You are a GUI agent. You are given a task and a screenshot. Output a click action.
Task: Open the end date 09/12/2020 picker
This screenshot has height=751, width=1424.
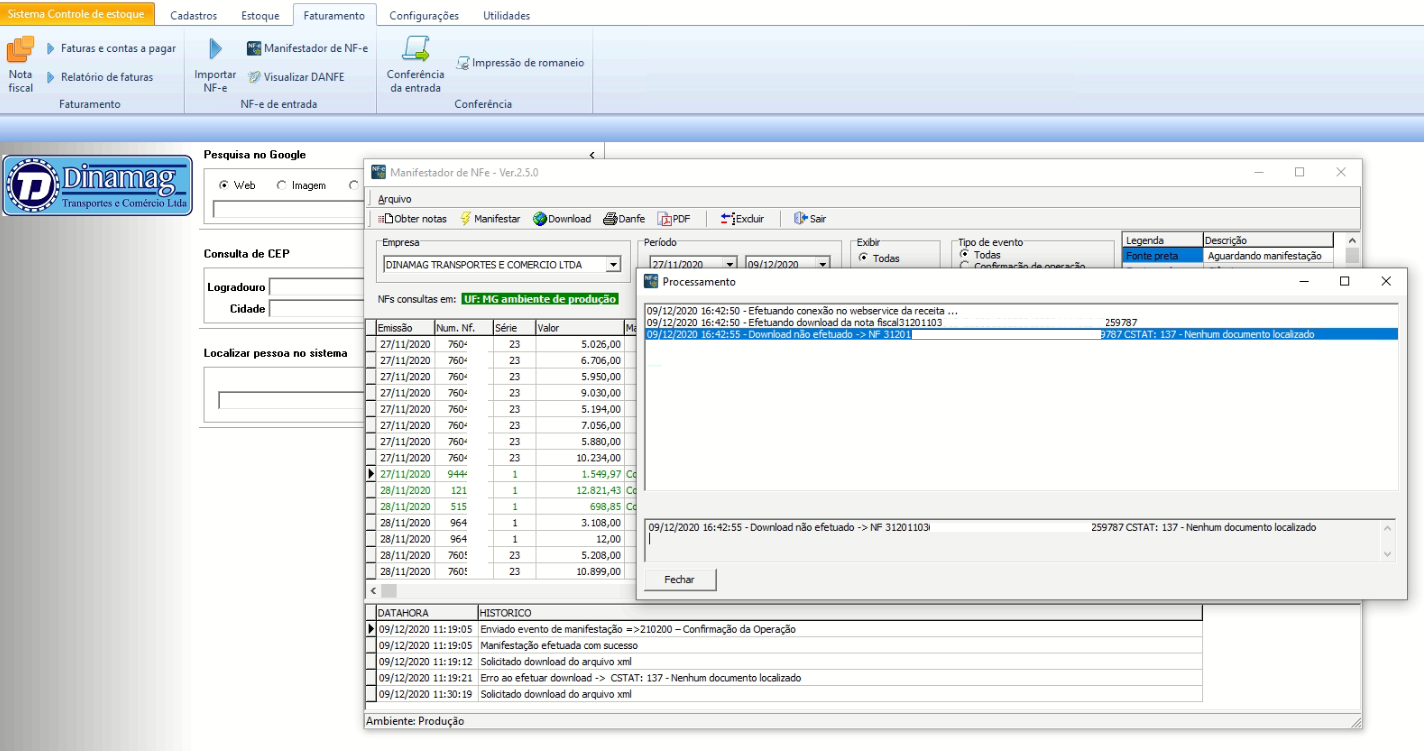pyautogui.click(x=823, y=264)
